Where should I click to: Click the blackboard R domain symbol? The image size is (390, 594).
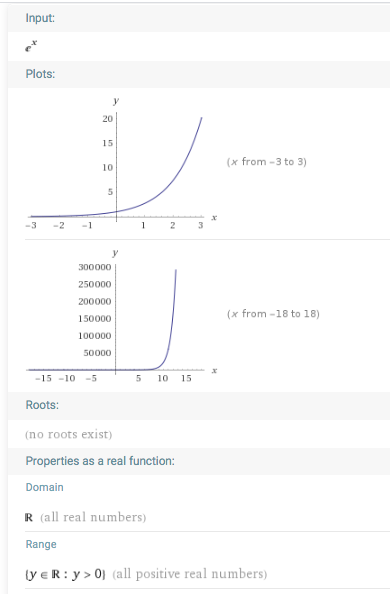pyautogui.click(x=29, y=517)
